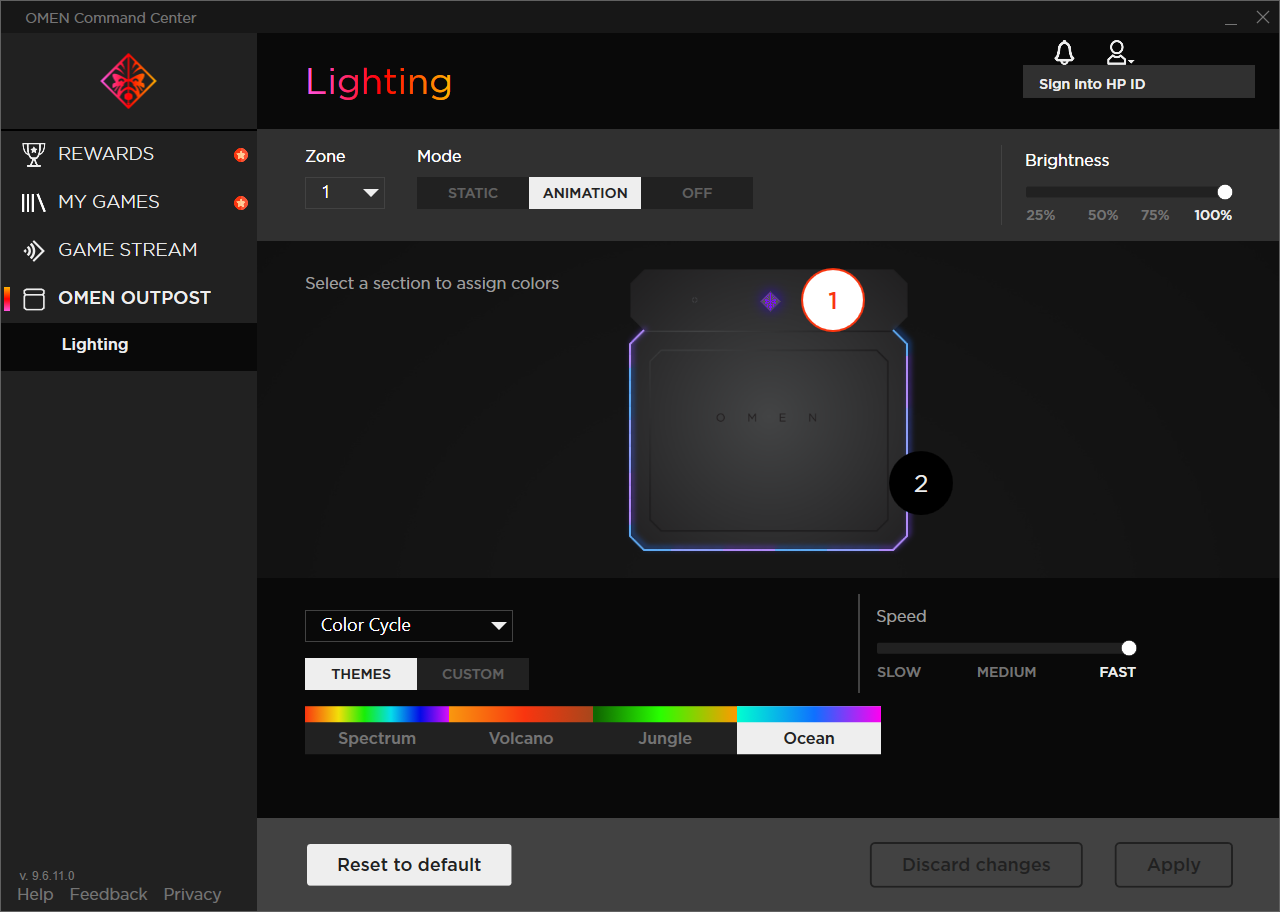Open the Color Cycle animation dropdown
Viewport: 1280px width, 912px height.
(408, 625)
